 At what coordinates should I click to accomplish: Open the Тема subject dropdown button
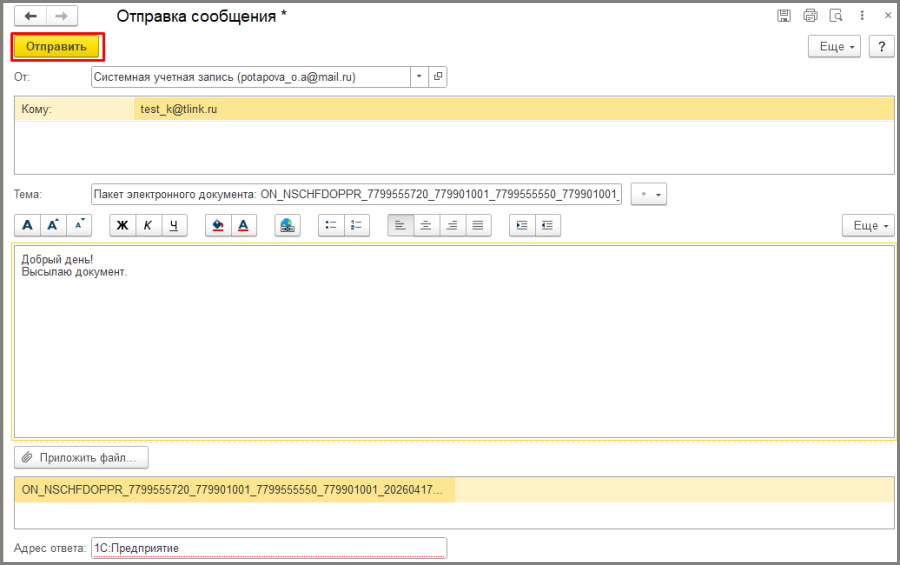649,194
